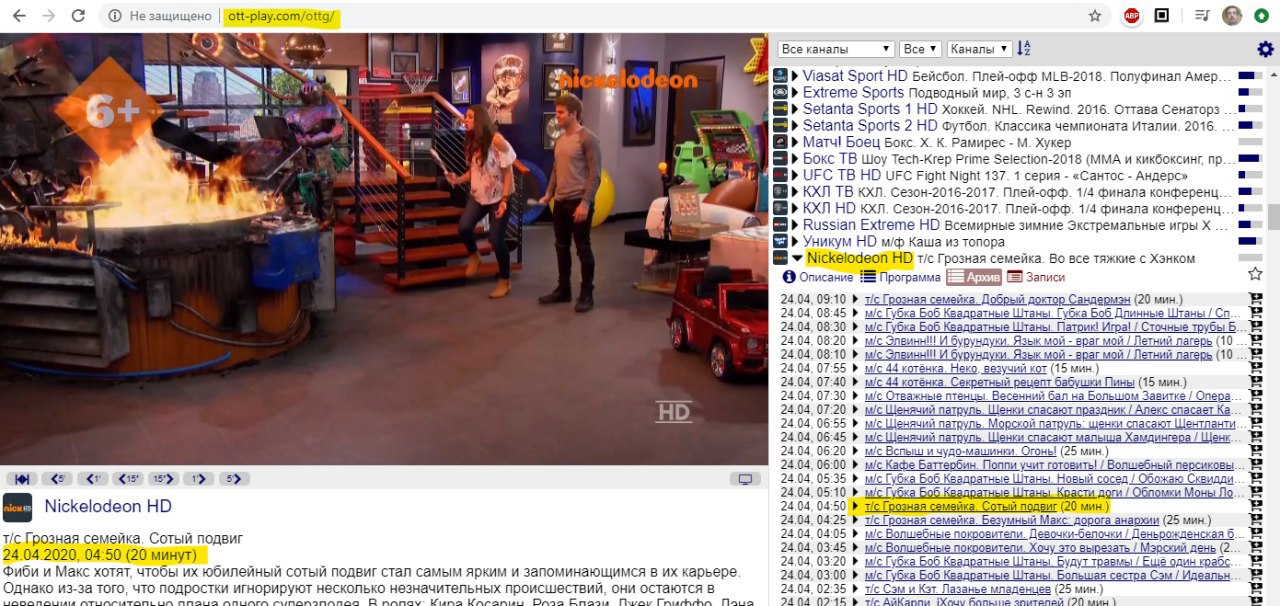Click progress bar for Viasat Sport HD
Image resolution: width=1280 pixels, height=606 pixels.
click(1250, 76)
